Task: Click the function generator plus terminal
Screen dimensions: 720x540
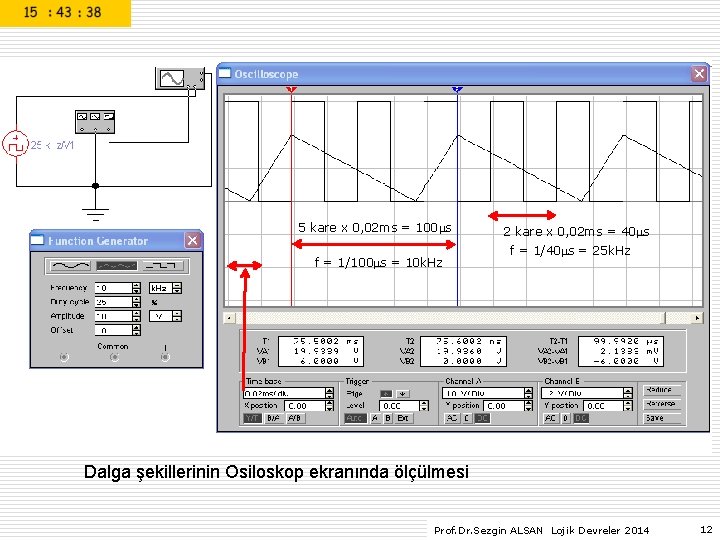Action: click(165, 357)
